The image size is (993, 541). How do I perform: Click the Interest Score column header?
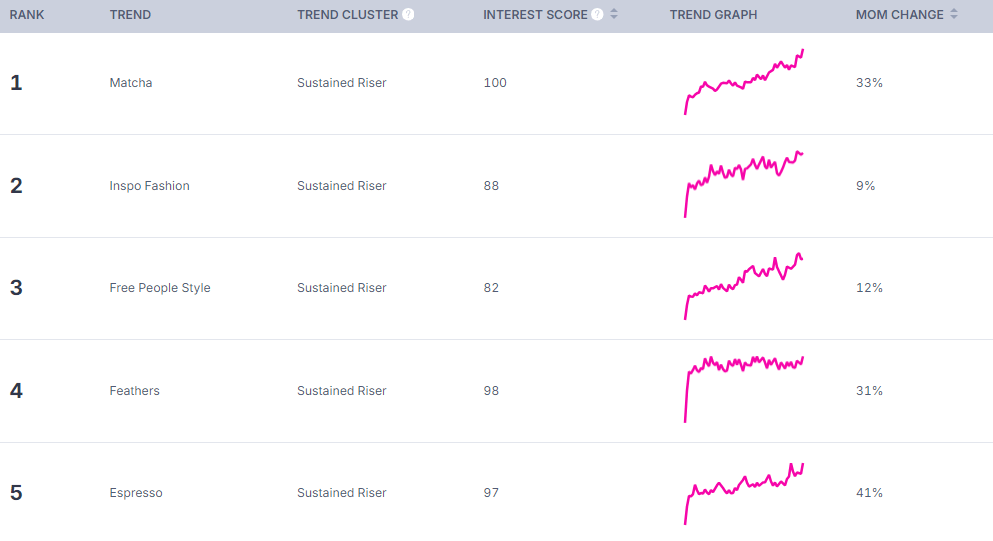tap(535, 15)
